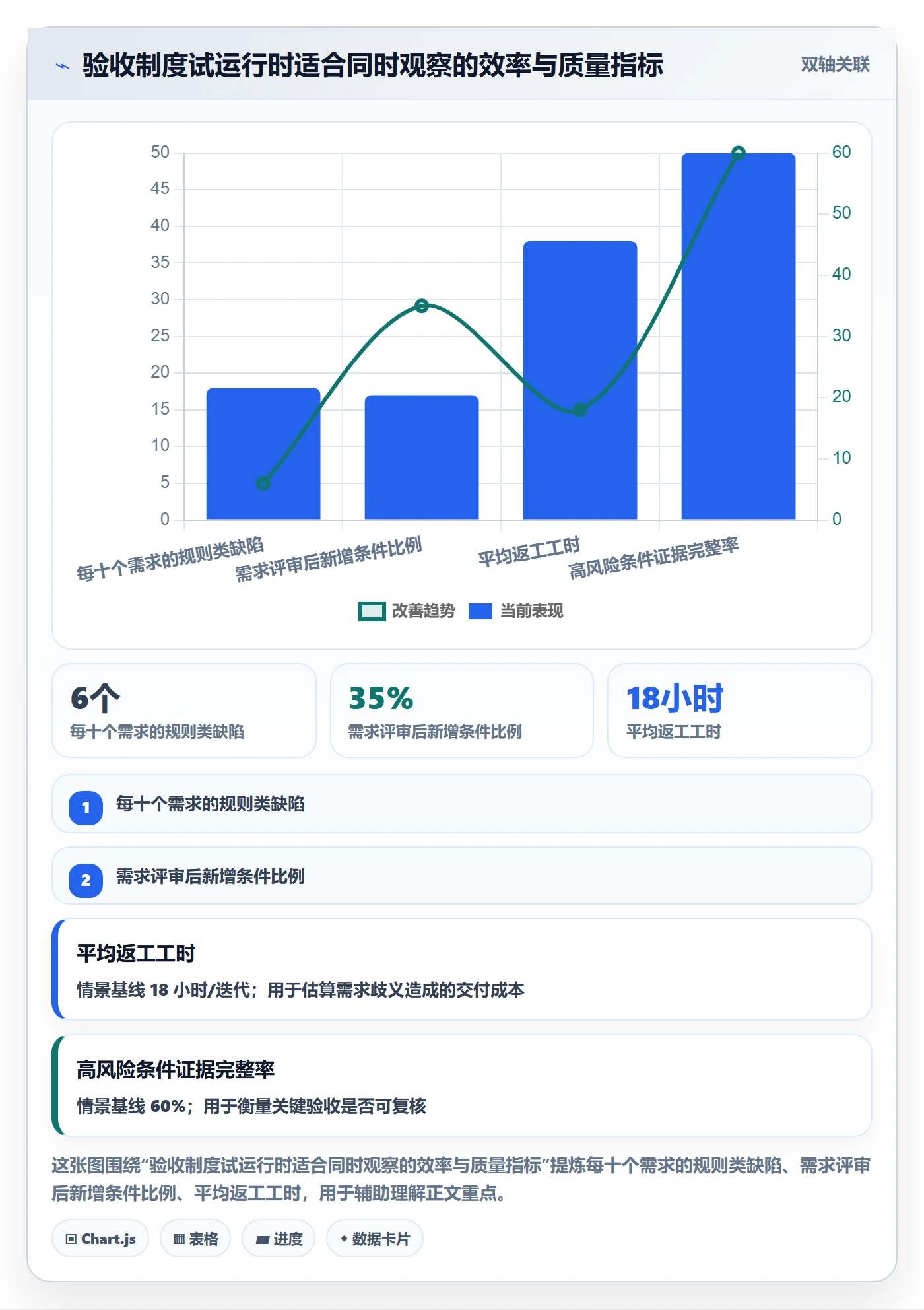Click the number 2 badge in the list

tap(86, 880)
